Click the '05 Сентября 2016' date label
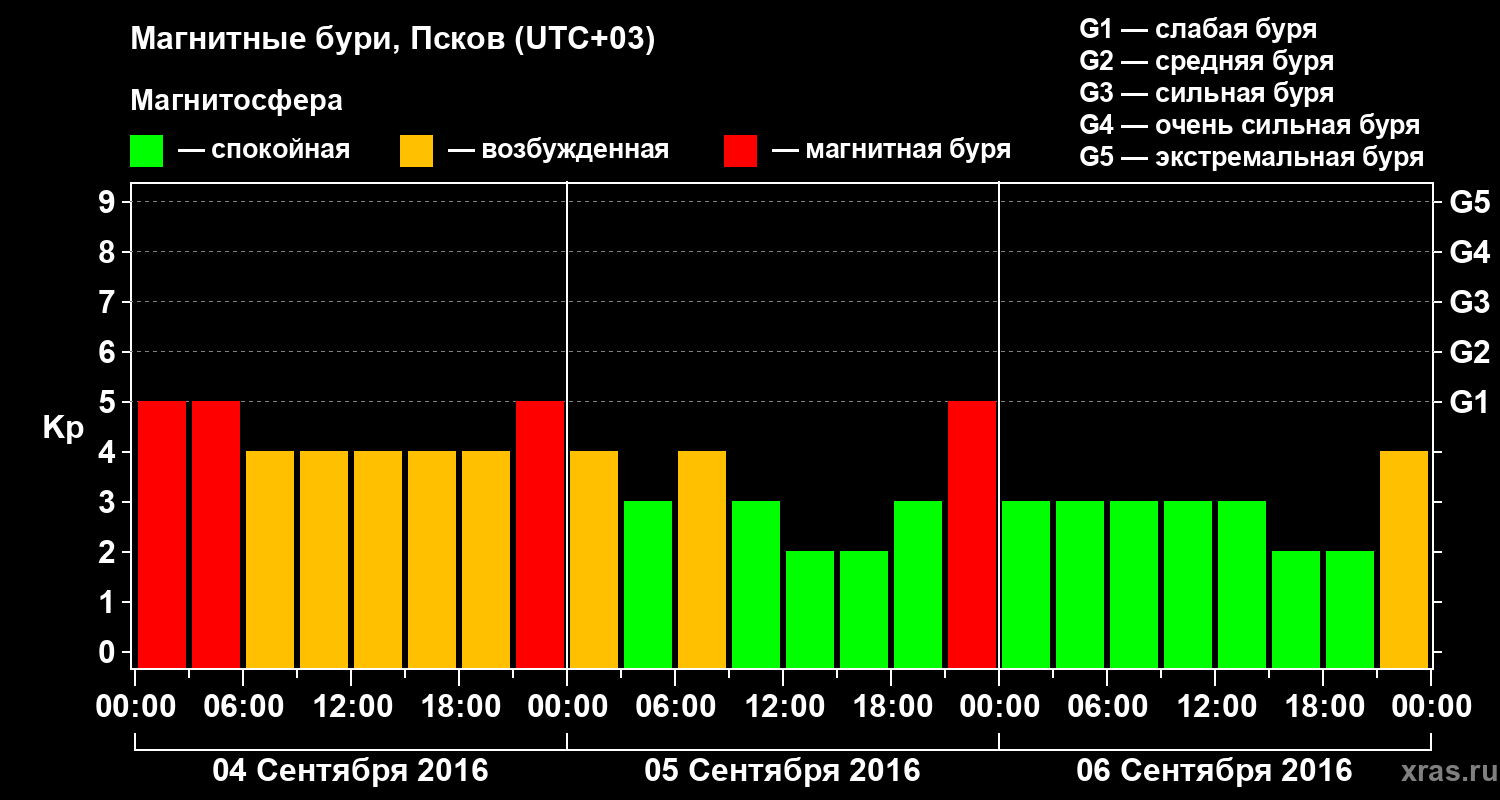This screenshot has width=1500, height=800. point(782,771)
